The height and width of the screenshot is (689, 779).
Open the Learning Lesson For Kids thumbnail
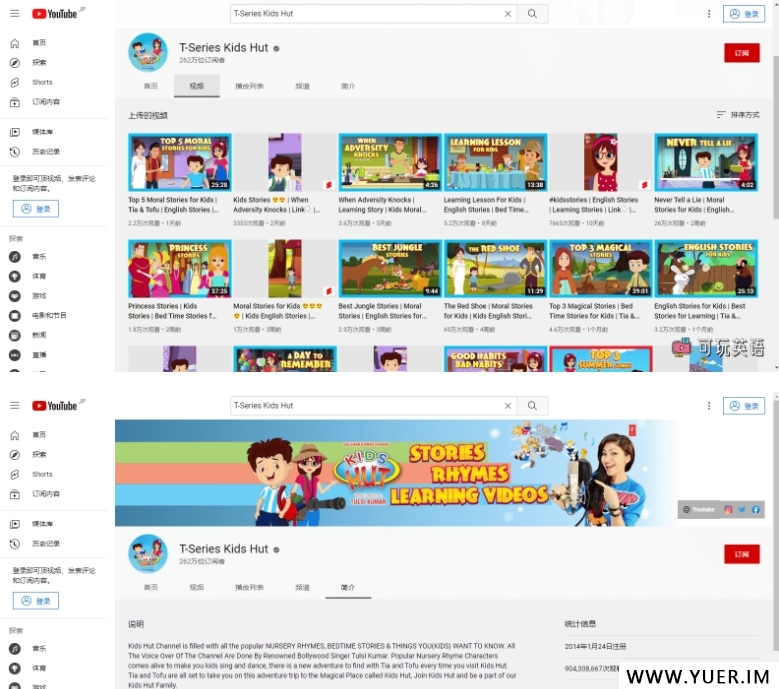pos(495,162)
